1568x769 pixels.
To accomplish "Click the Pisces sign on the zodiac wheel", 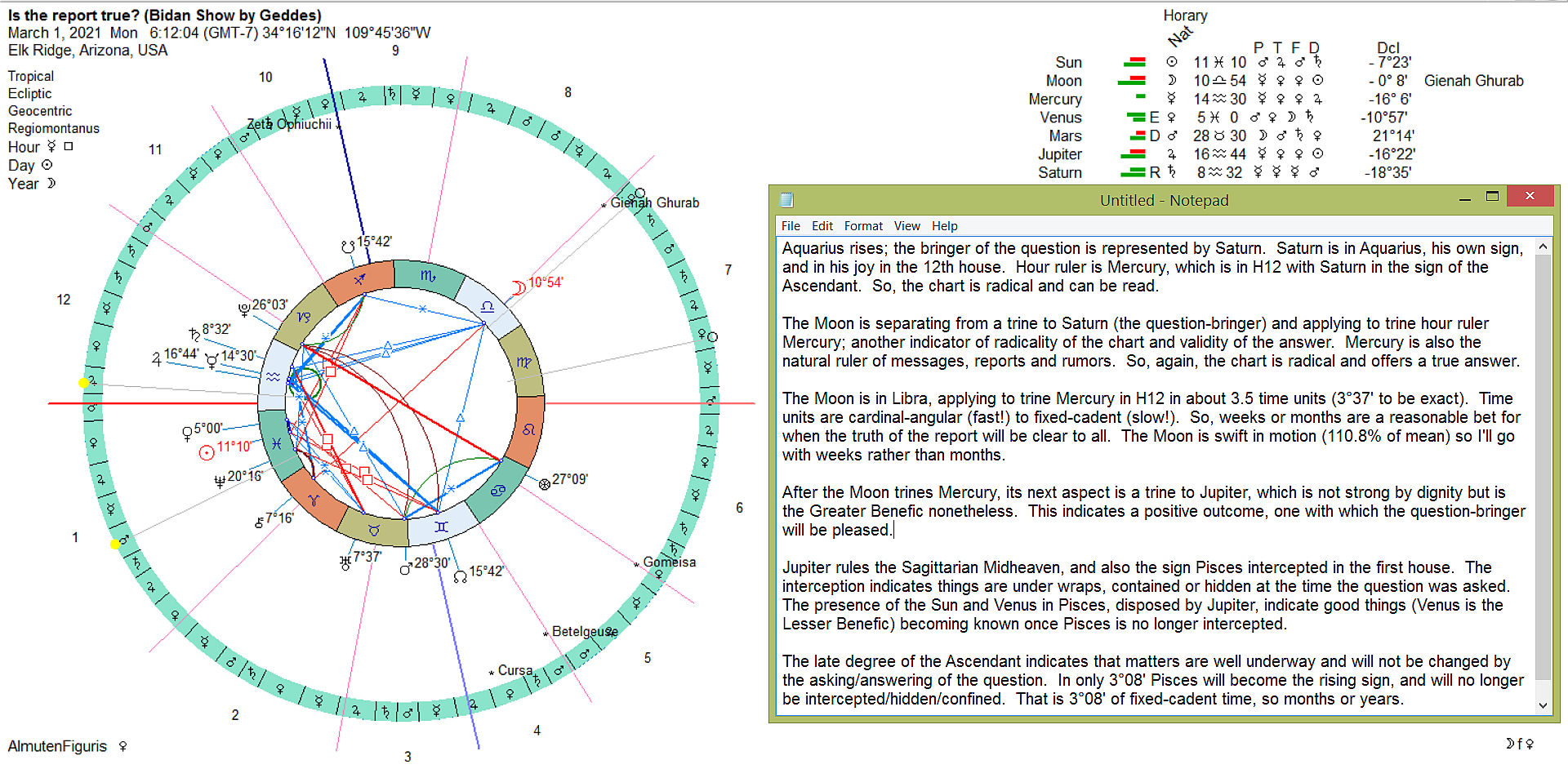I will tap(277, 444).
